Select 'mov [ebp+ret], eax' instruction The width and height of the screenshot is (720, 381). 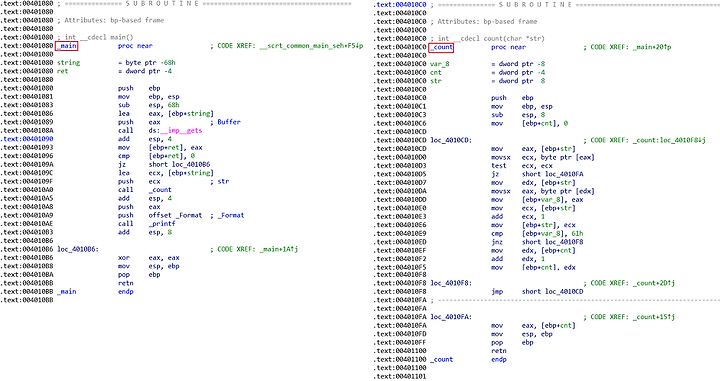point(160,147)
